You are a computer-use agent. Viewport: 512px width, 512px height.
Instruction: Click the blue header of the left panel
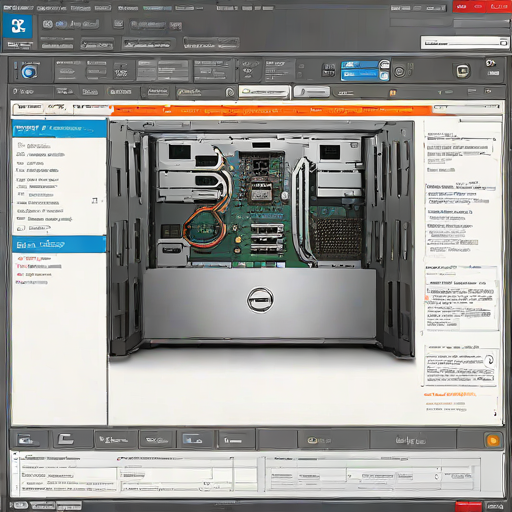point(59,128)
